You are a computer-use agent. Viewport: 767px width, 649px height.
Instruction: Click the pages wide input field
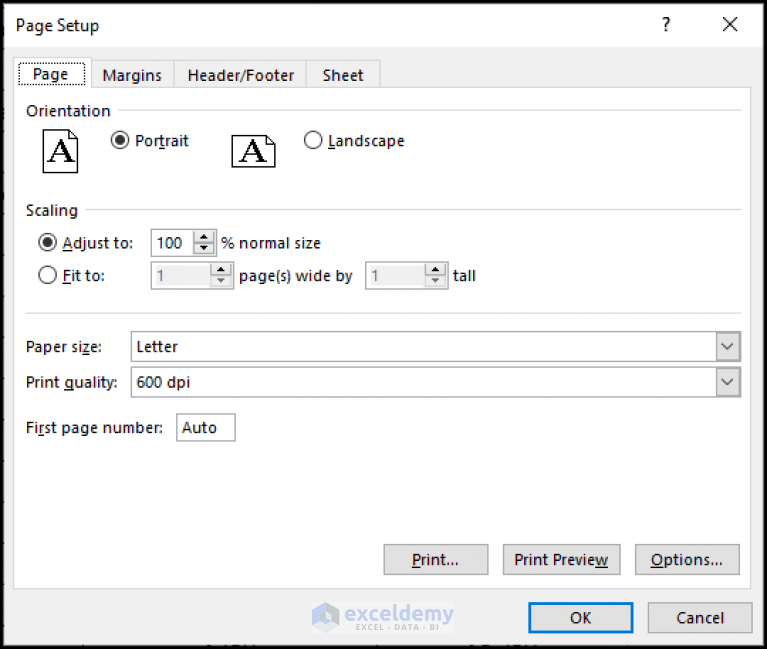click(181, 276)
